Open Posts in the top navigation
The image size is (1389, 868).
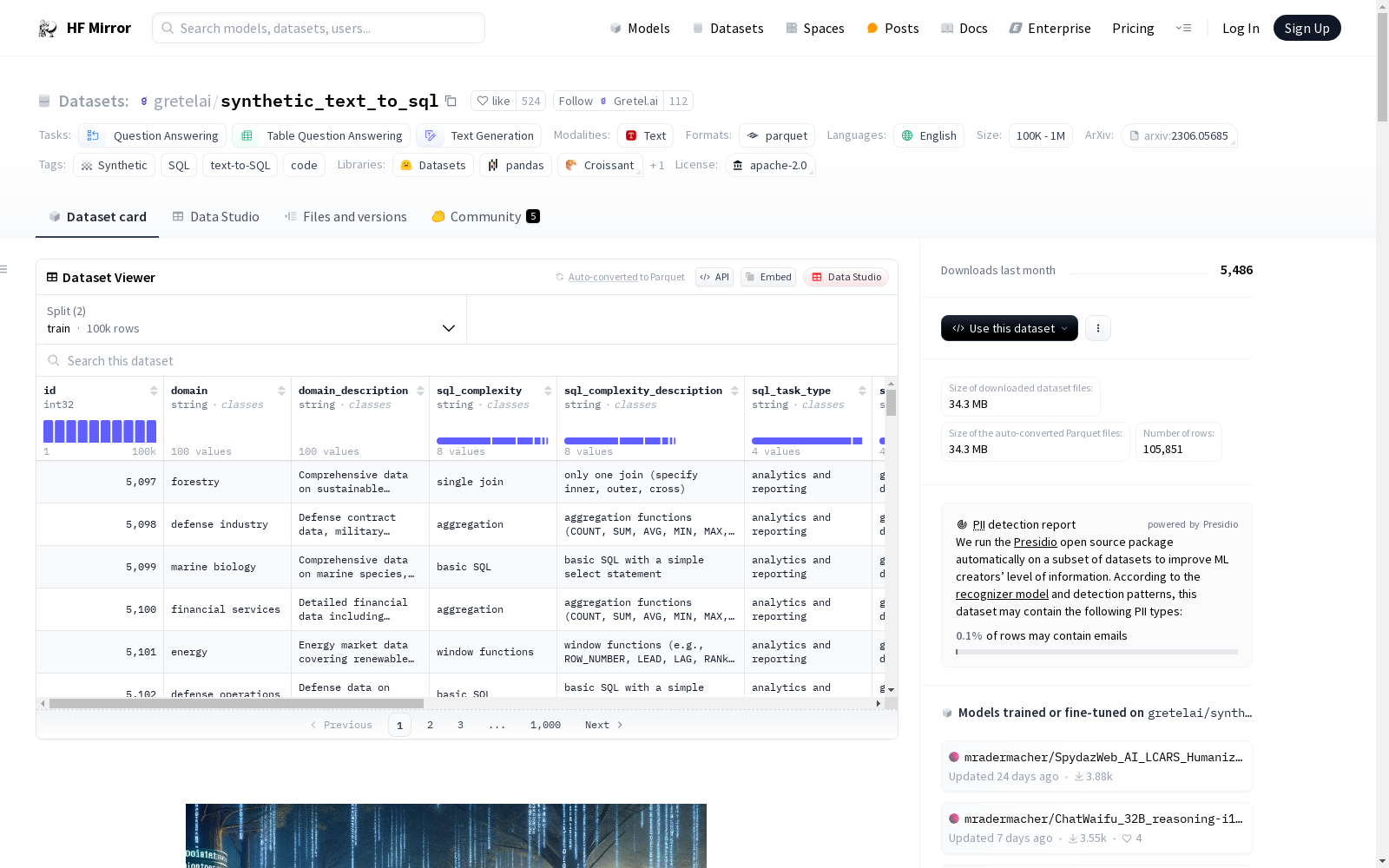click(x=892, y=28)
